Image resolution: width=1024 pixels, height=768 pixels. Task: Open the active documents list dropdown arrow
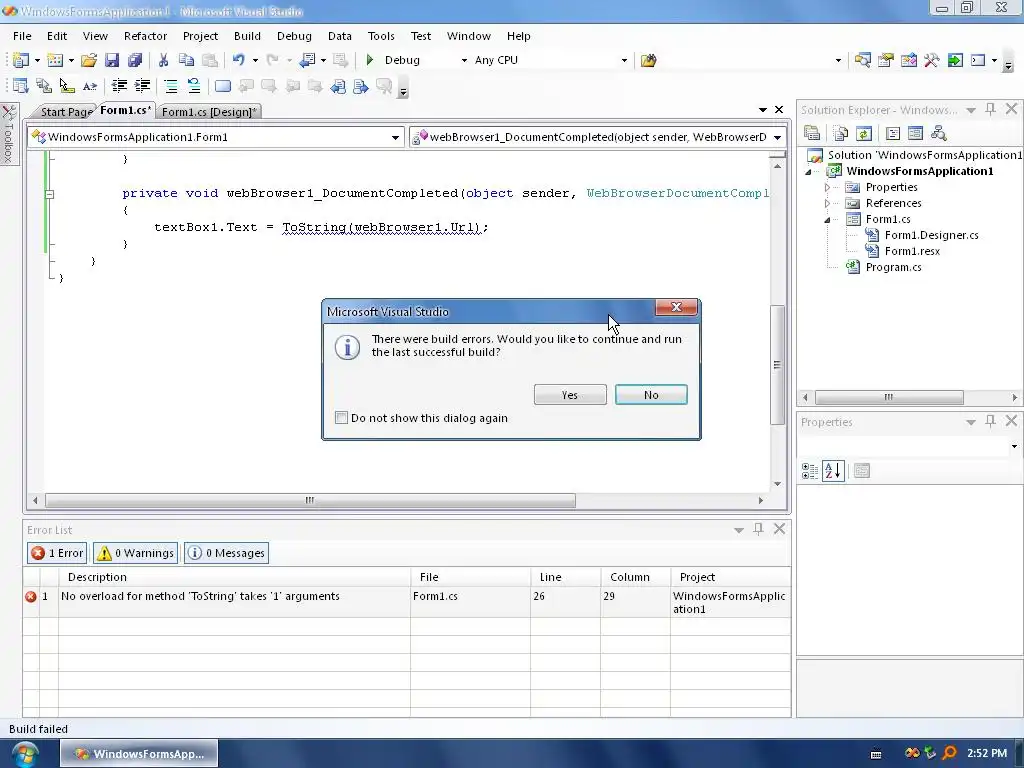click(x=762, y=110)
